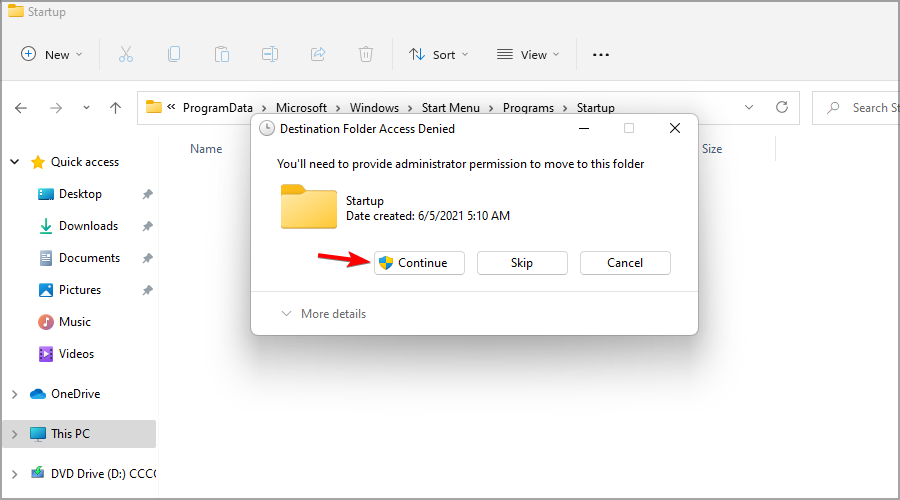Expand More details in the dialog
The height and width of the screenshot is (500, 900).
324,314
